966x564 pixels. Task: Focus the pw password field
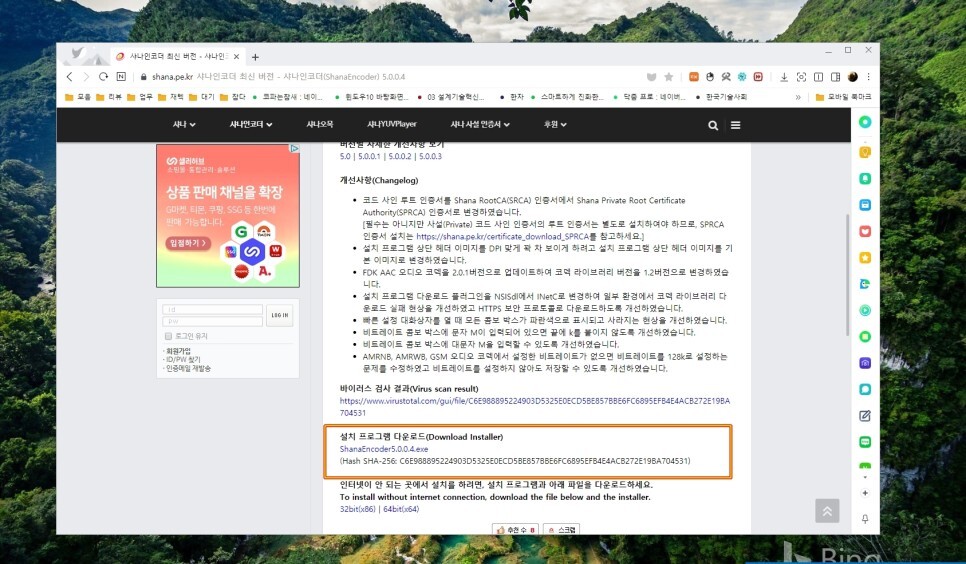pyautogui.click(x=213, y=321)
